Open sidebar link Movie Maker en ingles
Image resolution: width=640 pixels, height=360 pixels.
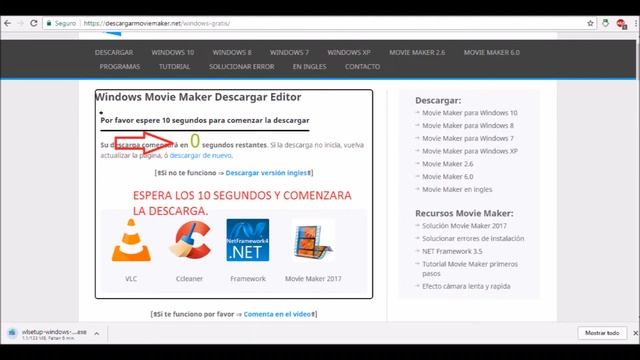pyautogui.click(x=457, y=189)
